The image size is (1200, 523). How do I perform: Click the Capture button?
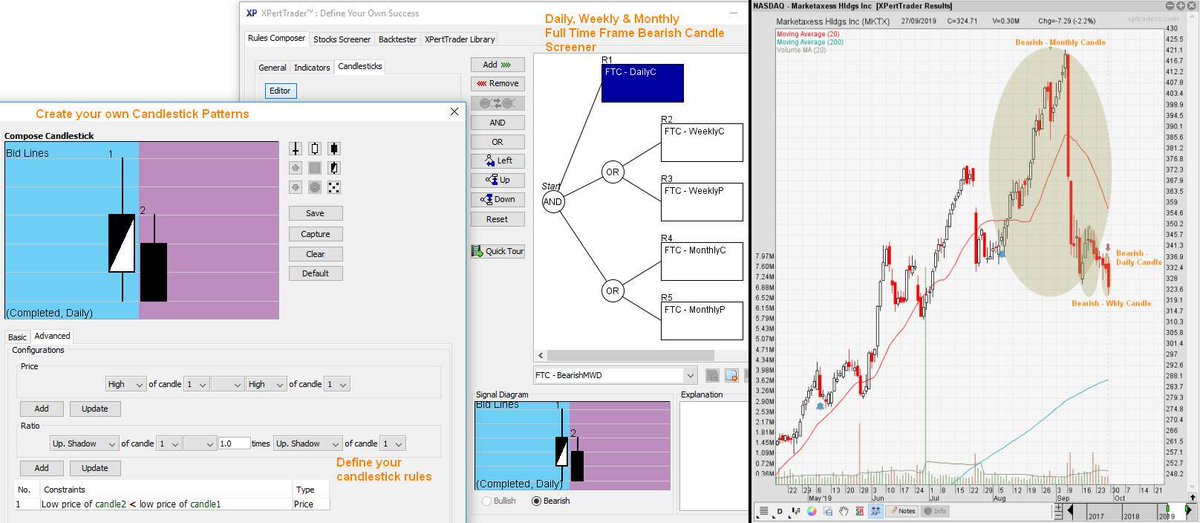tap(315, 233)
